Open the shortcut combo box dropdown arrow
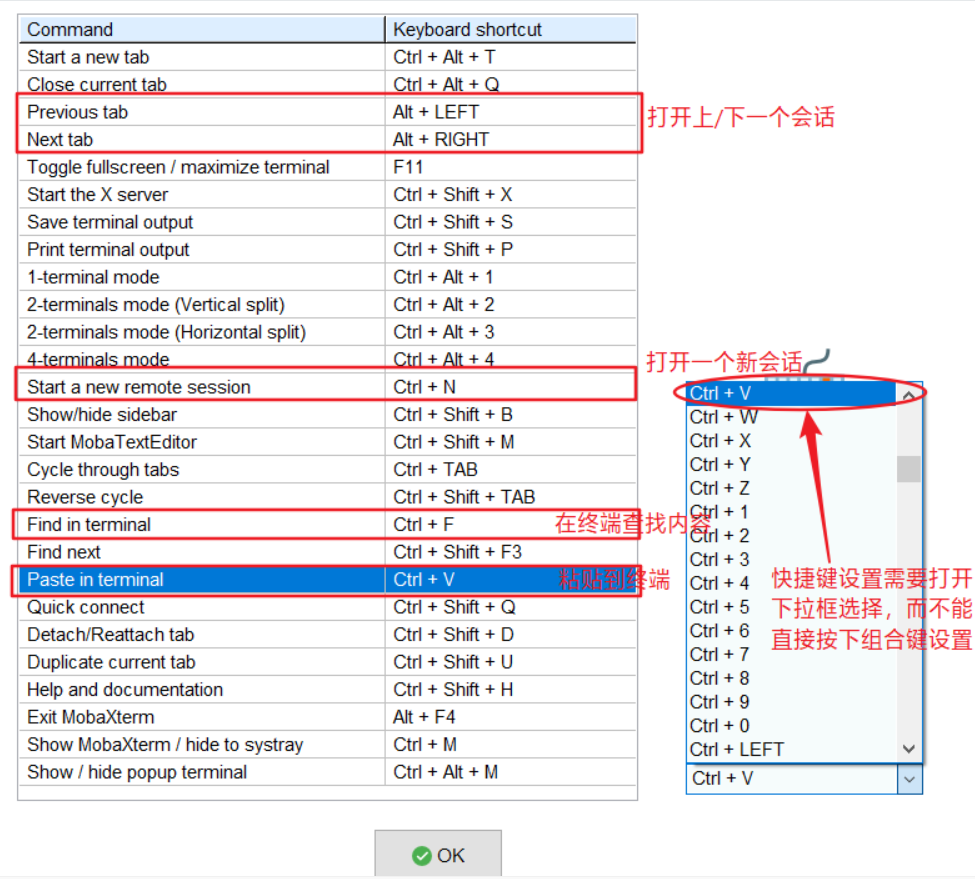Viewport: 975px width, 879px height. coord(910,779)
